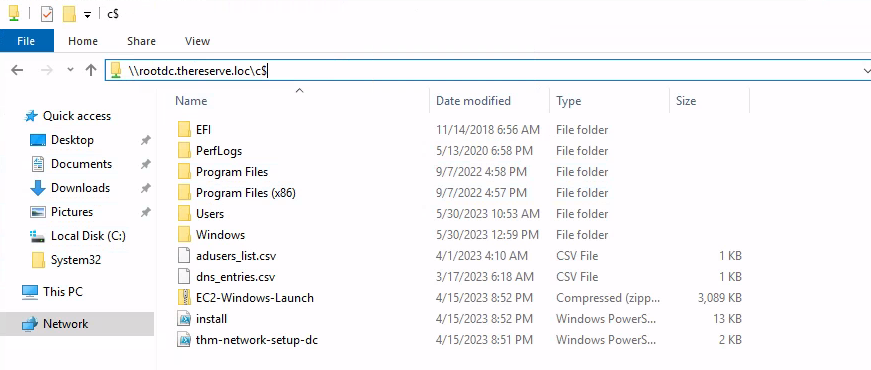Image resolution: width=871 pixels, height=370 pixels.
Task: Click the 3,089 KB size value
Action: pos(719,298)
